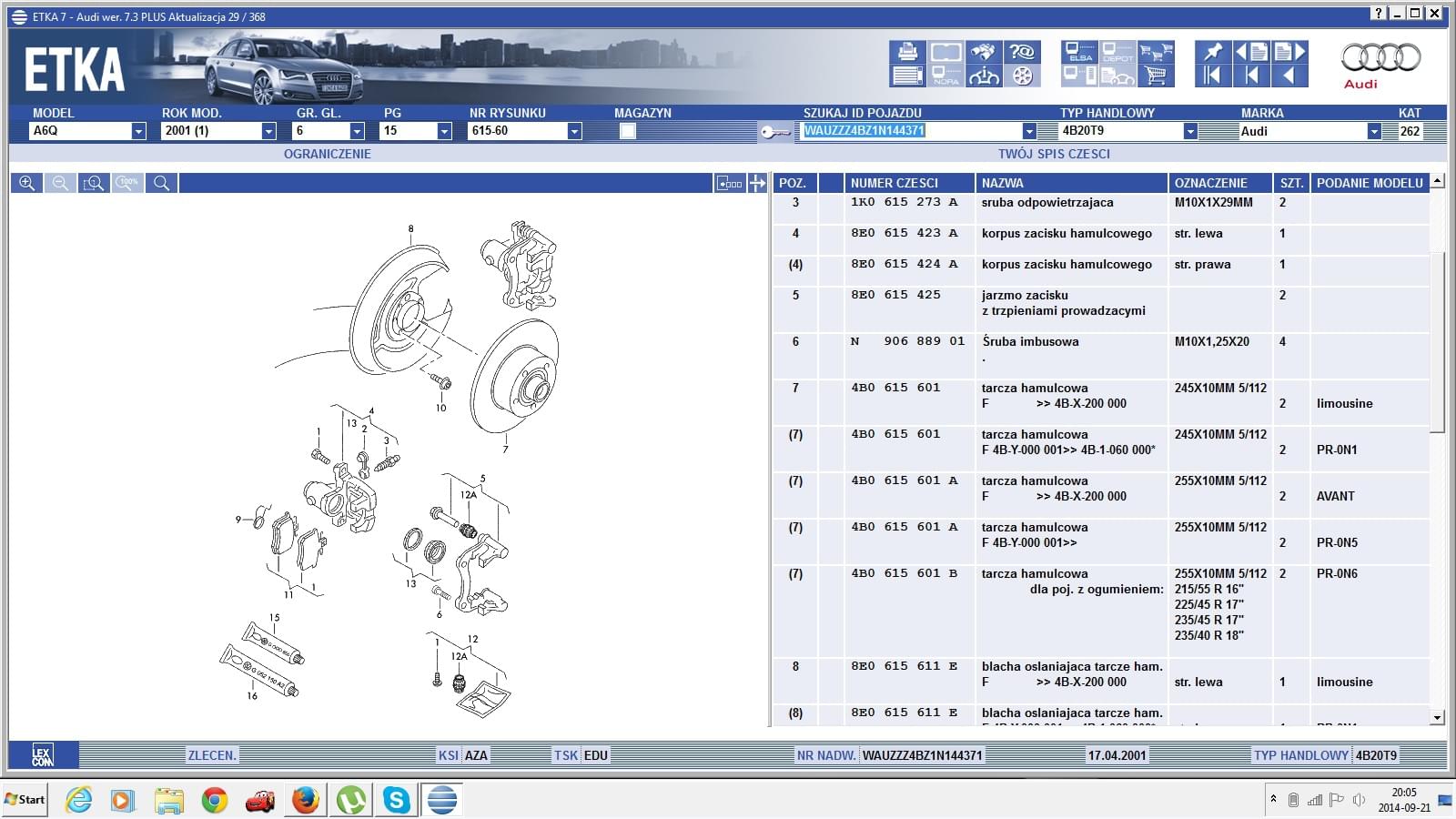The height and width of the screenshot is (819, 1456).
Task: Expand the GR. GL. dropdown
Action: (357, 131)
